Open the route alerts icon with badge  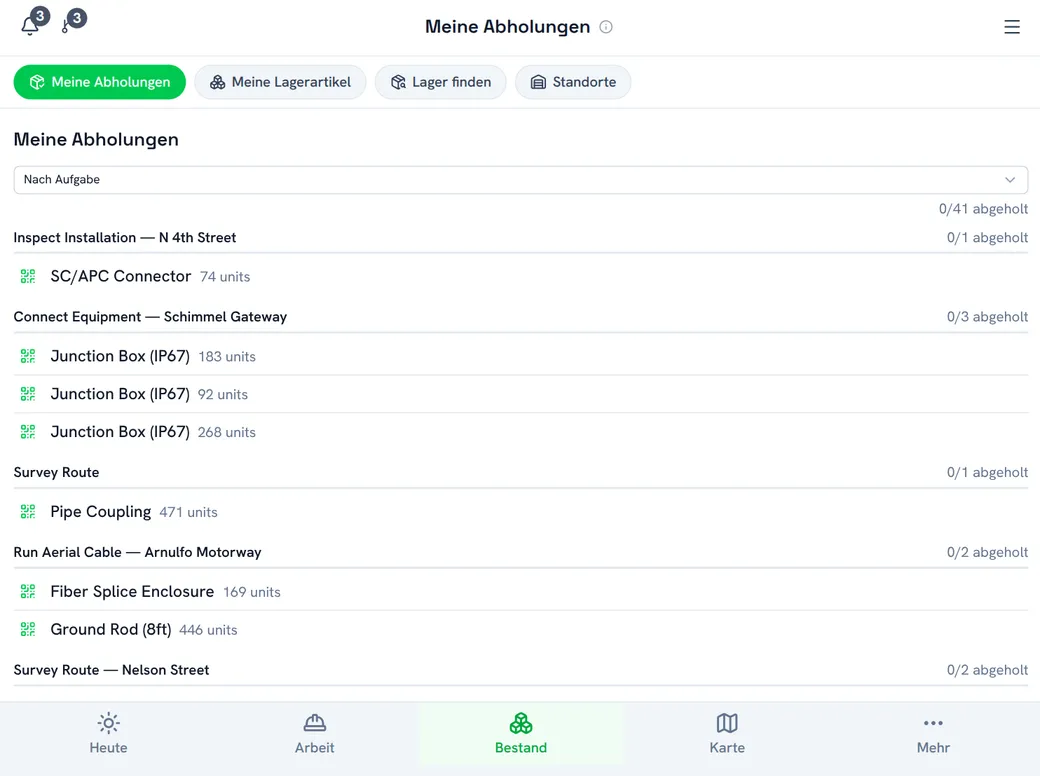click(x=66, y=25)
